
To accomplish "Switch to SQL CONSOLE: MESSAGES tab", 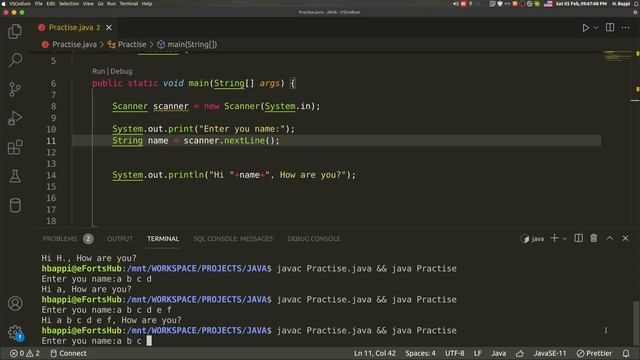I will pos(233,238).
